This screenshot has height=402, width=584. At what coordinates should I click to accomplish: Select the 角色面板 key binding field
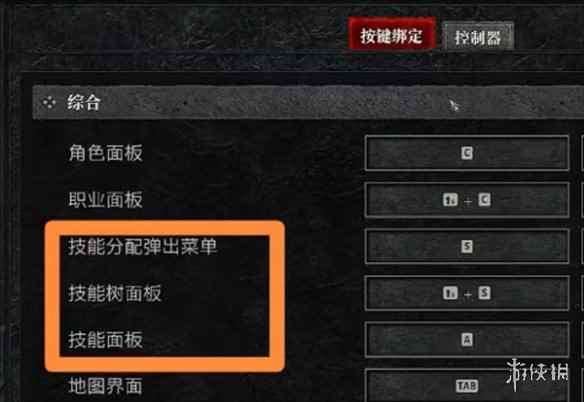coord(467,153)
